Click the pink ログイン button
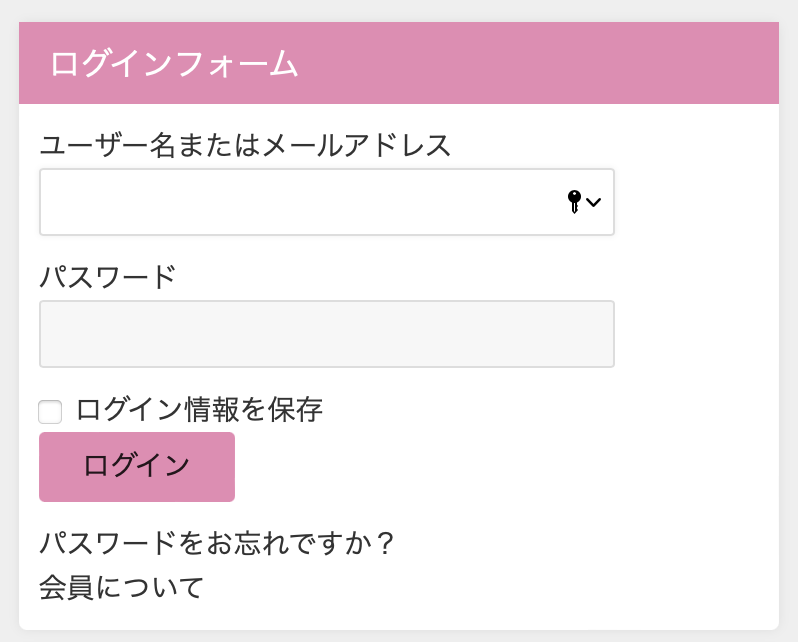Viewport: 798px width, 642px height. [137, 467]
